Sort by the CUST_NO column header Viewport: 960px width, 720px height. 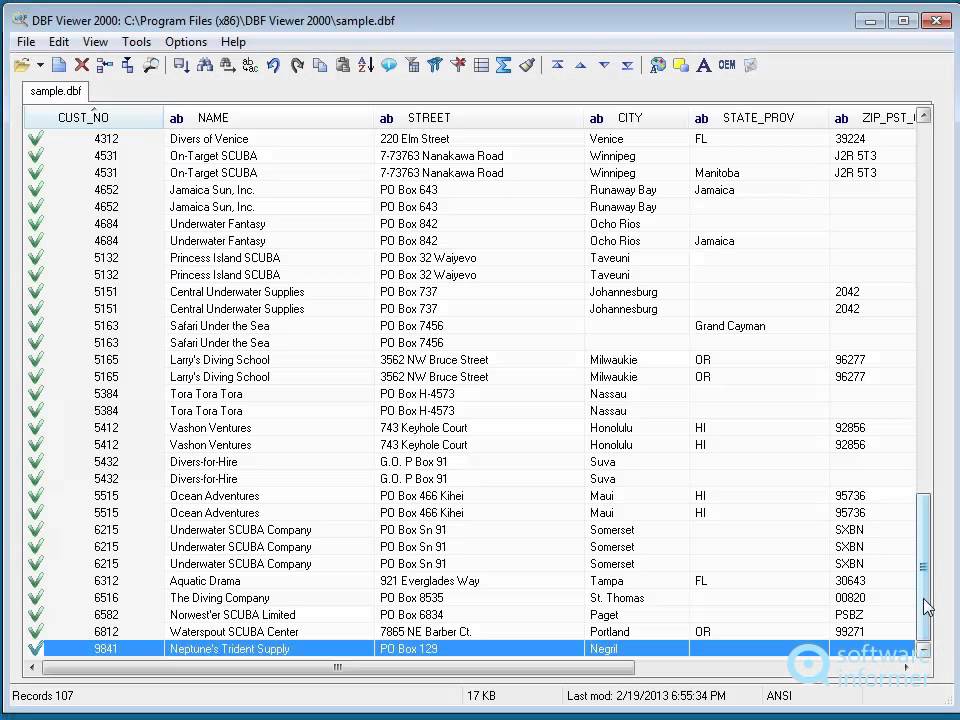[x=94, y=118]
